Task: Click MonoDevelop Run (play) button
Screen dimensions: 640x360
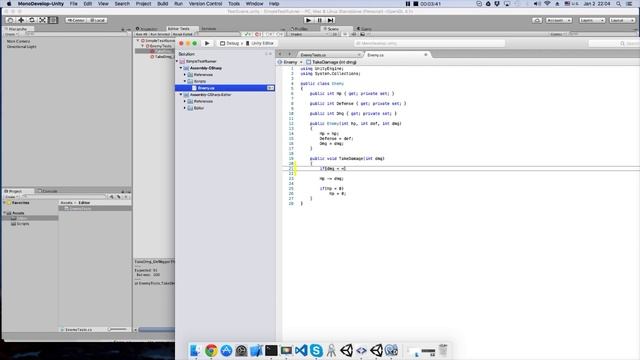Action: click(x=207, y=43)
